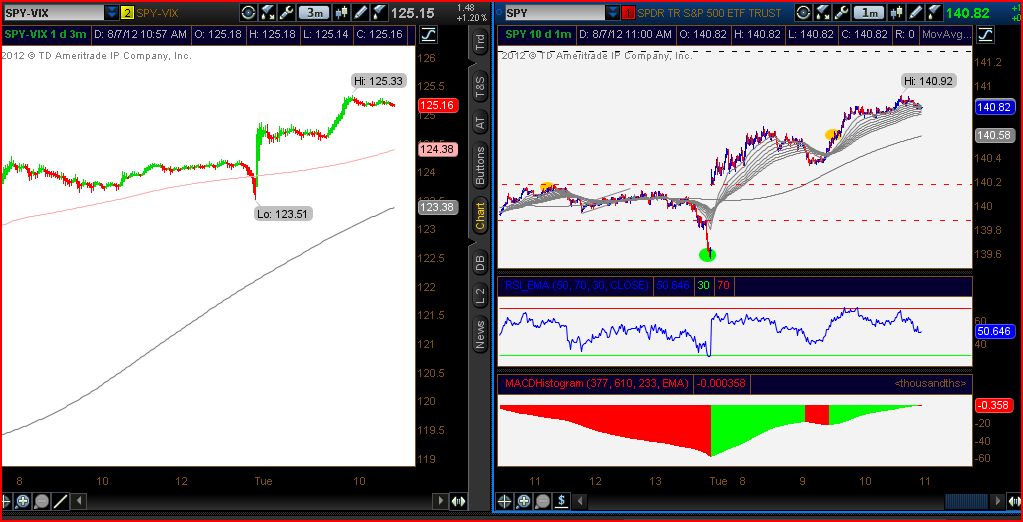Click the Hi: 140.92 bubble label
This screenshot has height=522, width=1023.
[929, 81]
